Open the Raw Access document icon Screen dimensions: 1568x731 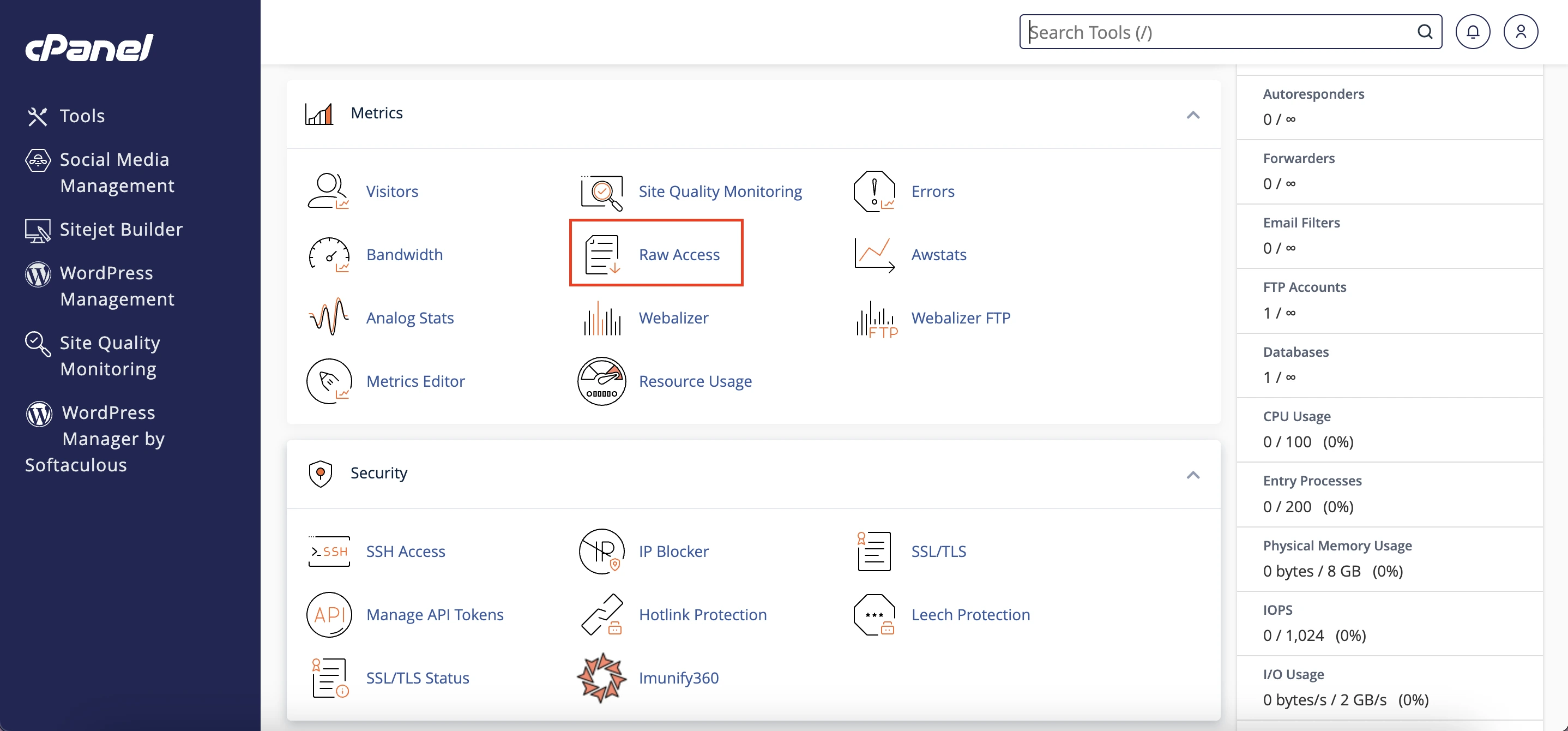(602, 255)
